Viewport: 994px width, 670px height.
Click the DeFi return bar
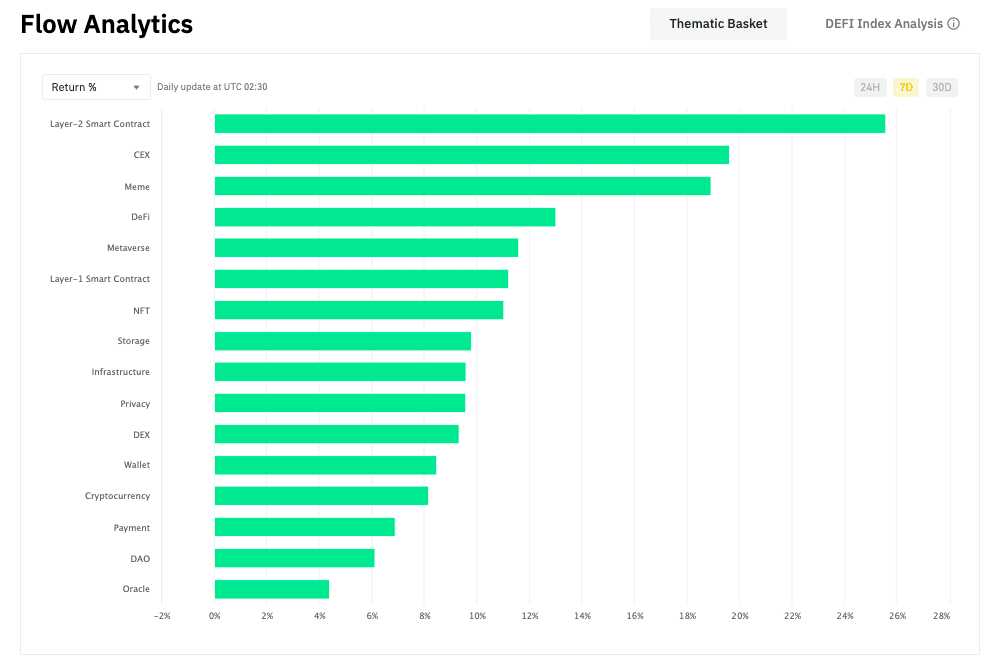coord(385,217)
